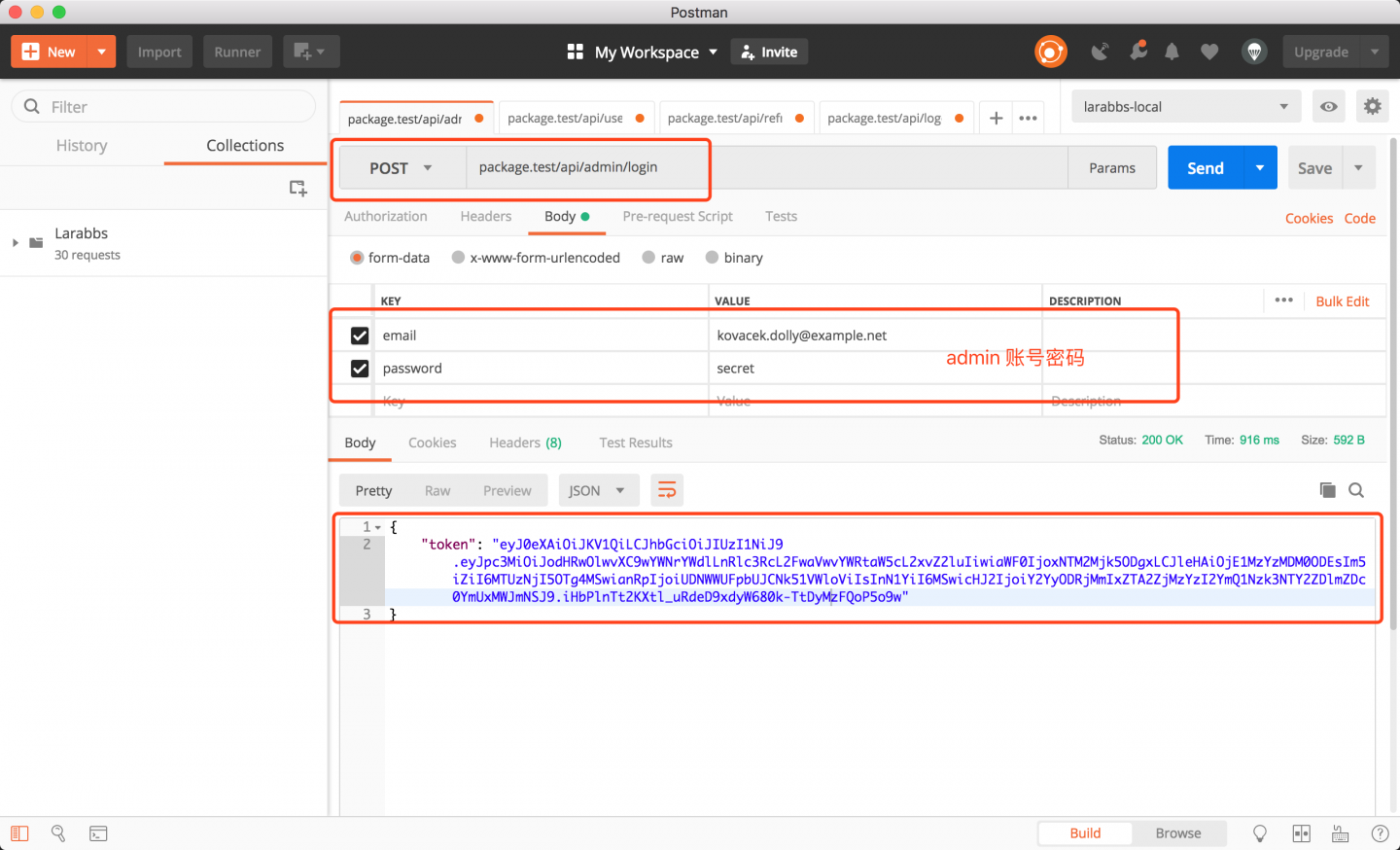Click the Runner button
This screenshot has width=1400, height=850.
[x=237, y=52]
